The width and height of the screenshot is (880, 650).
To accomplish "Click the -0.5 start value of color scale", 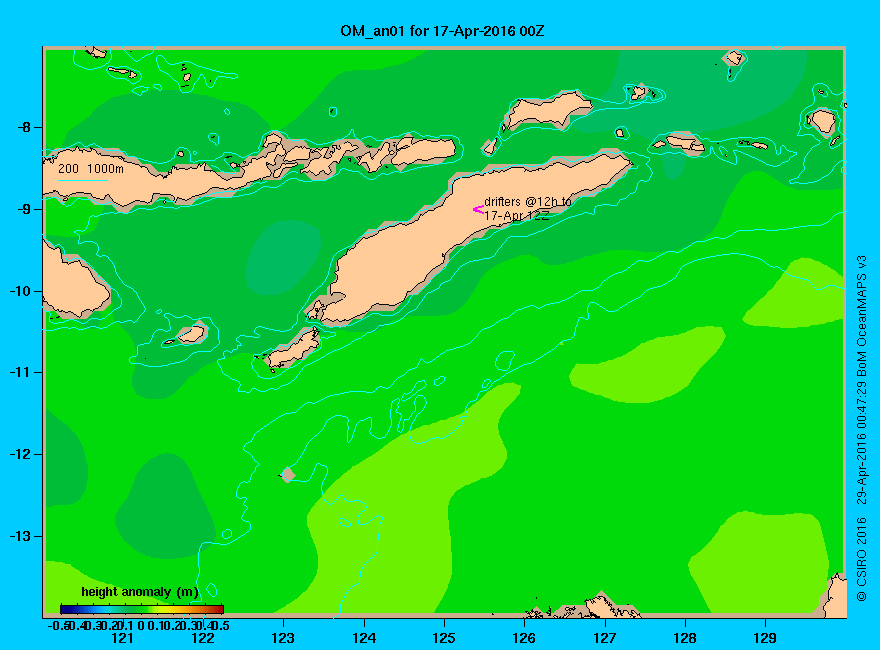I will coord(57,625).
